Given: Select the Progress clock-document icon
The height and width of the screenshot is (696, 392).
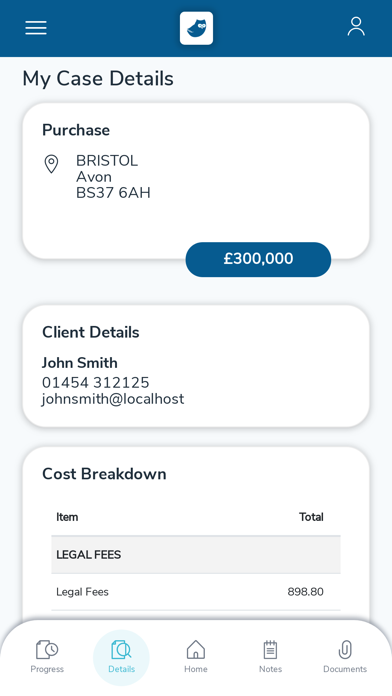Looking at the screenshot, I should click(47, 650).
